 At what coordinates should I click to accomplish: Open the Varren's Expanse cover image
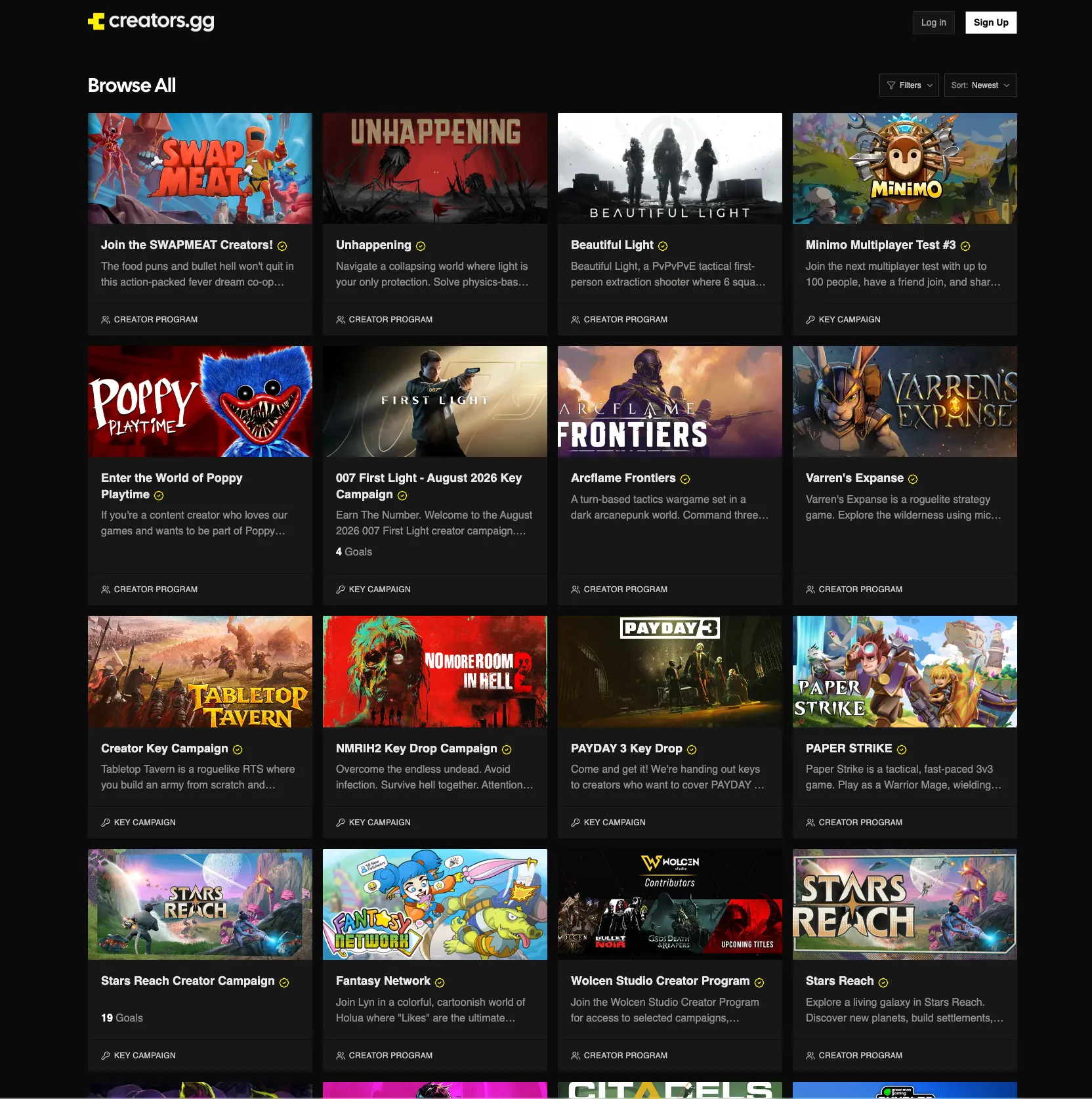tap(905, 402)
